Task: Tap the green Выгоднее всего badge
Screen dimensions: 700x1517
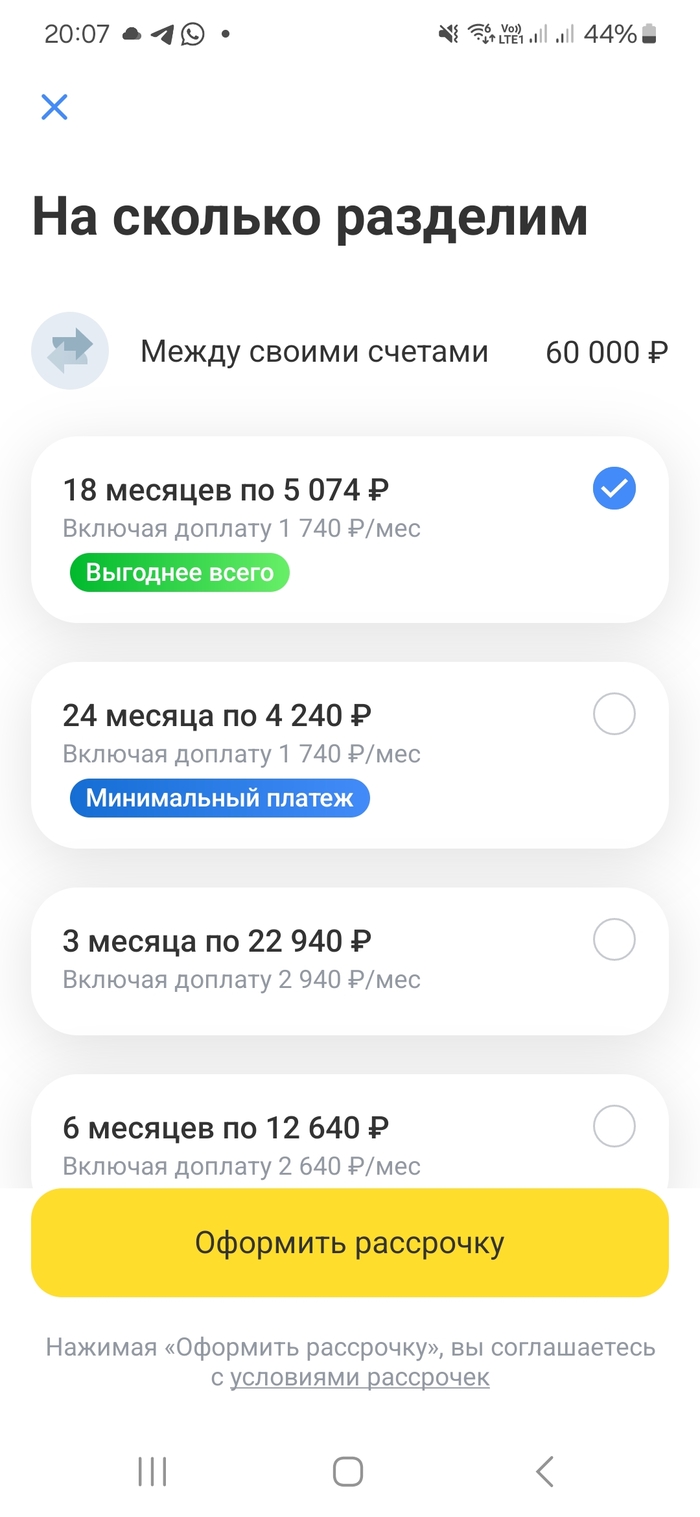Action: (179, 573)
